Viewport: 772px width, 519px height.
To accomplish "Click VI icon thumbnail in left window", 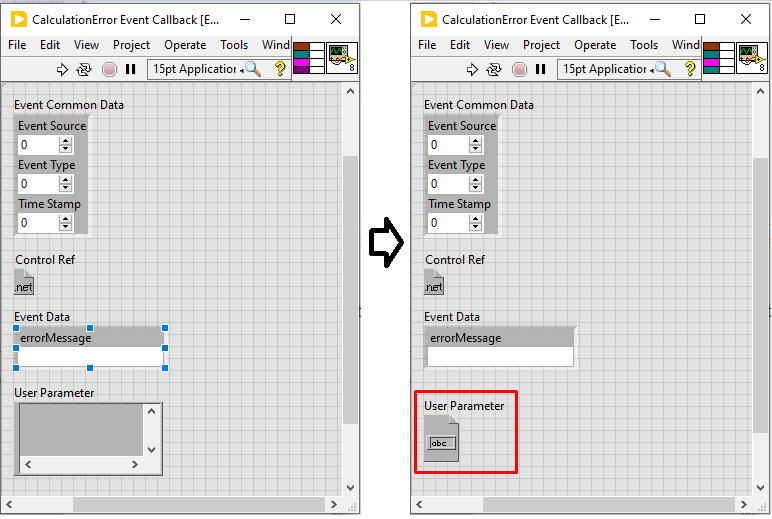I will coord(342,58).
